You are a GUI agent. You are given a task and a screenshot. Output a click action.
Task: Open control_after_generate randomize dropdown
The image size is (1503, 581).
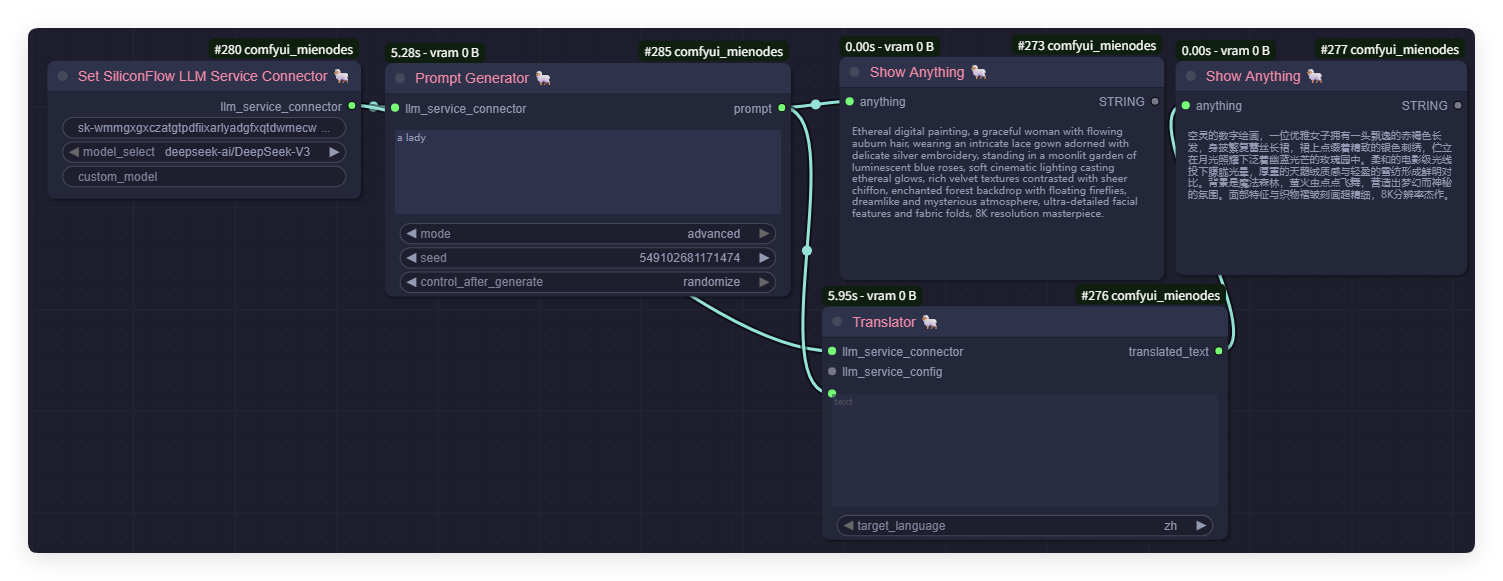coord(588,282)
